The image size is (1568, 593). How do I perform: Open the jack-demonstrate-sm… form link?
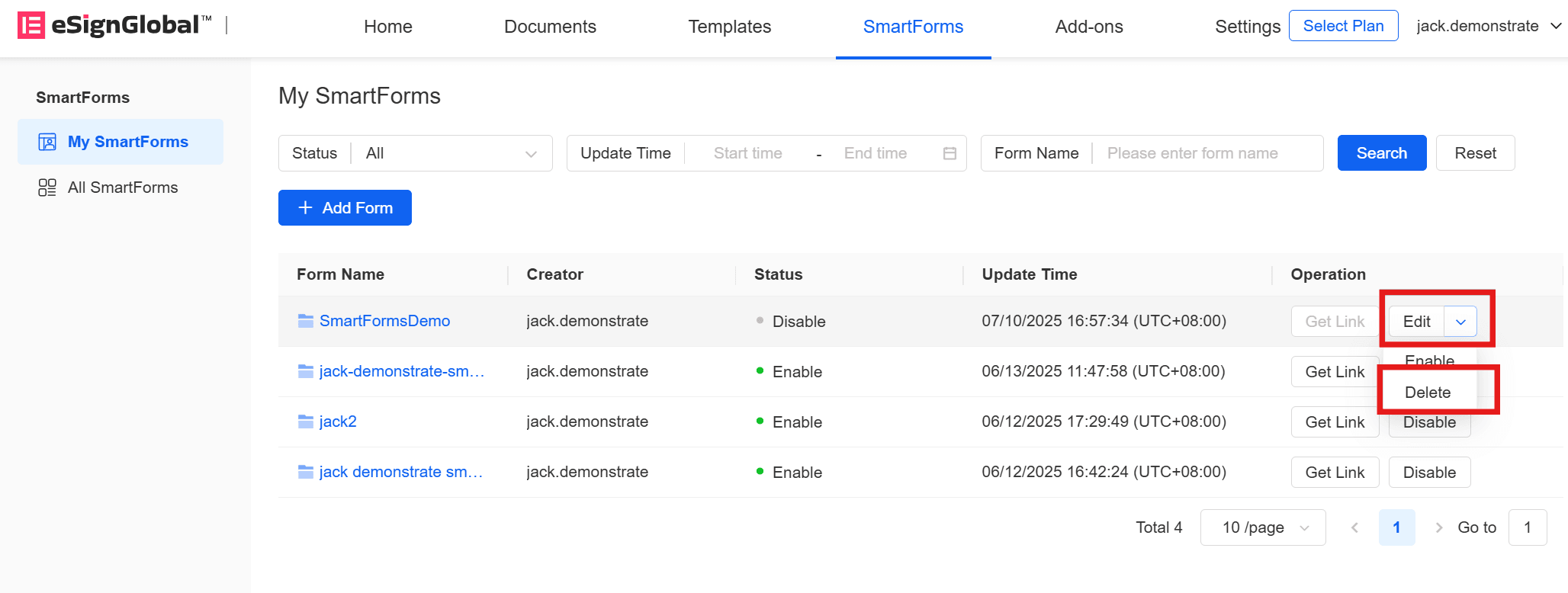[402, 371]
